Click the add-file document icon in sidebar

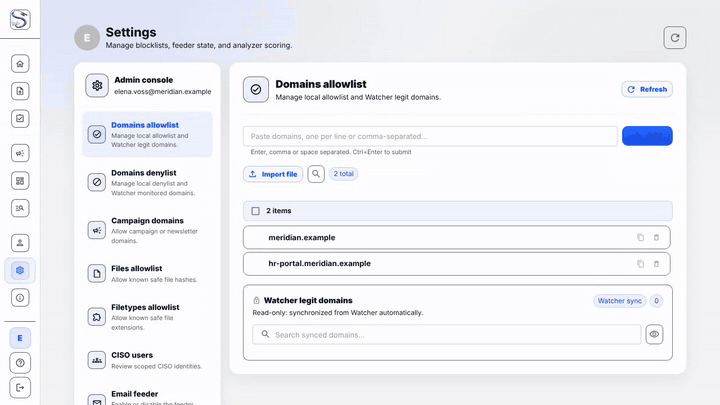click(20, 91)
